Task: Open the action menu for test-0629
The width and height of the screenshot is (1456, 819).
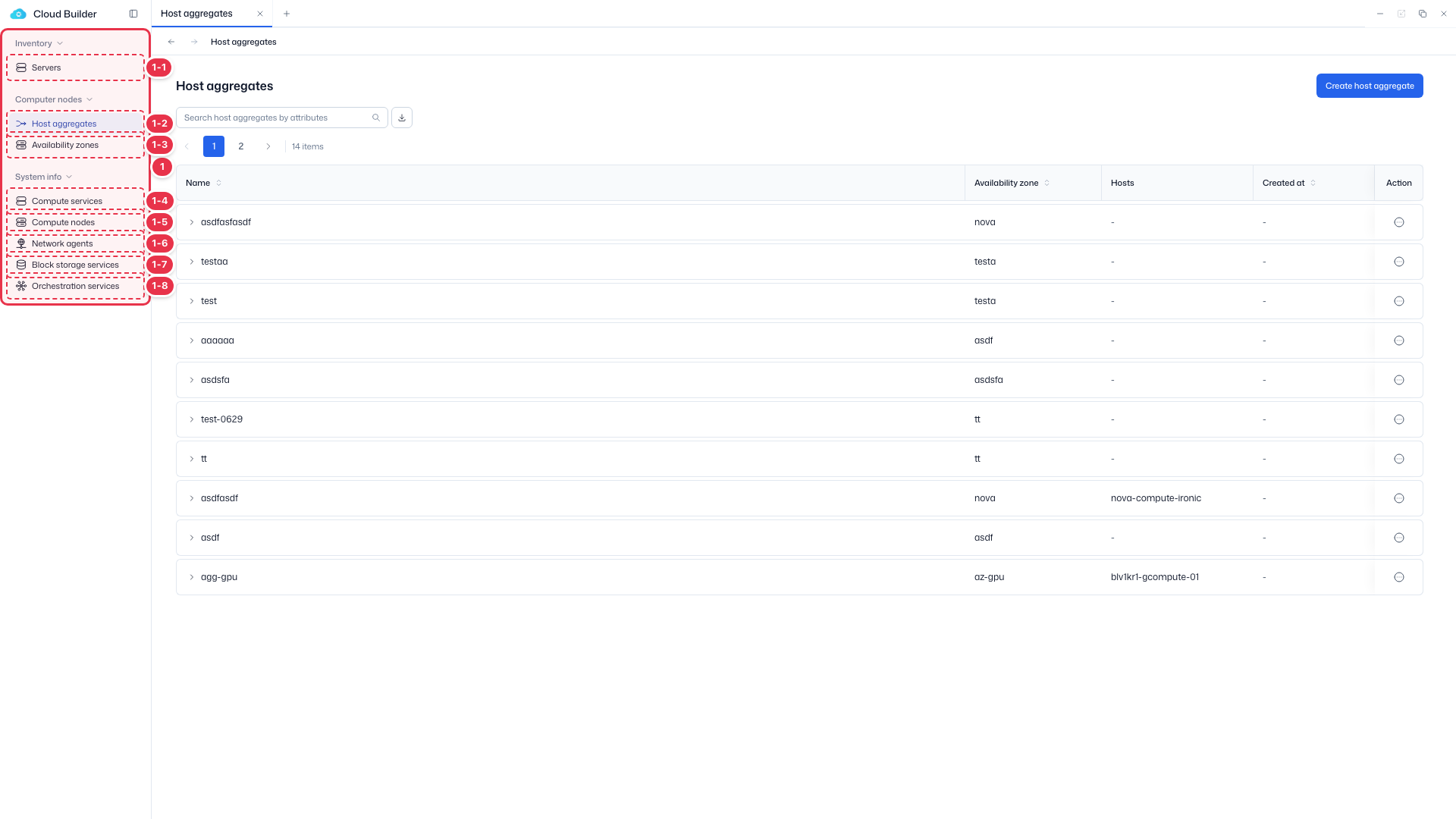Action: [1399, 419]
